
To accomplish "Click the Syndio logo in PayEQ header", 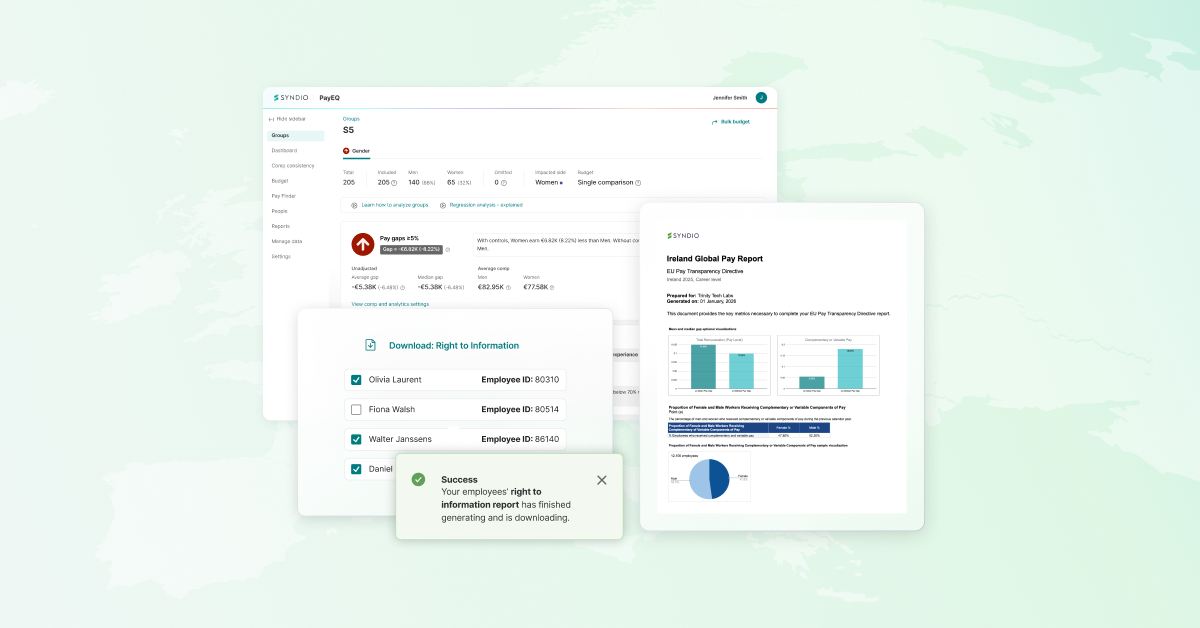I will point(291,98).
